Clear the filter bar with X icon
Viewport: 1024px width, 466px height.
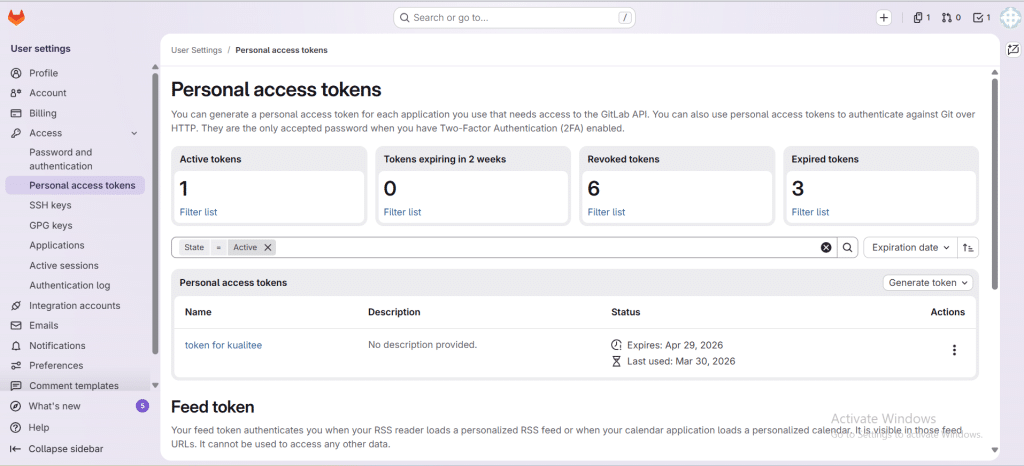(x=826, y=247)
